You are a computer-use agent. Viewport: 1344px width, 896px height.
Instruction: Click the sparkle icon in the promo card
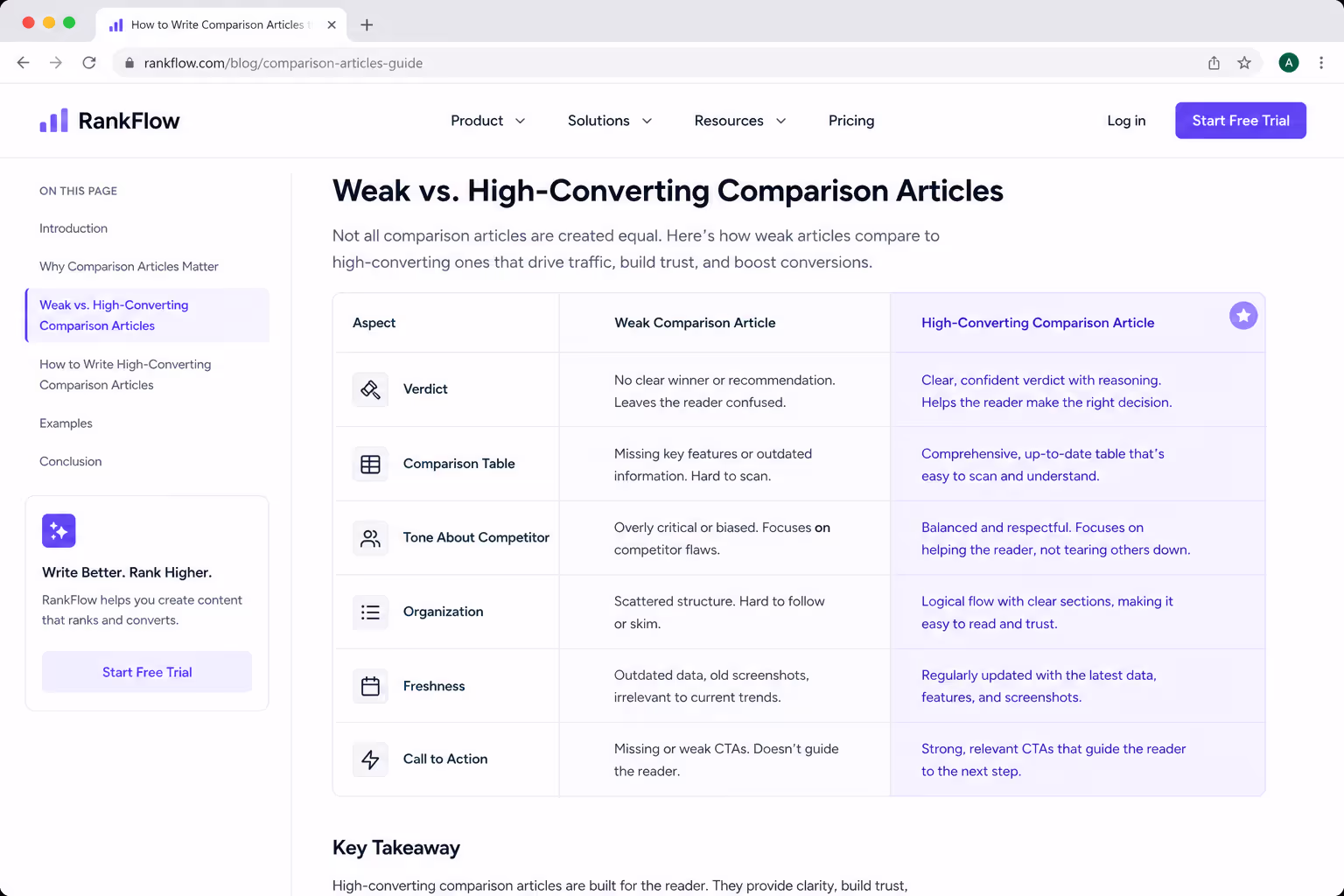[59, 530]
